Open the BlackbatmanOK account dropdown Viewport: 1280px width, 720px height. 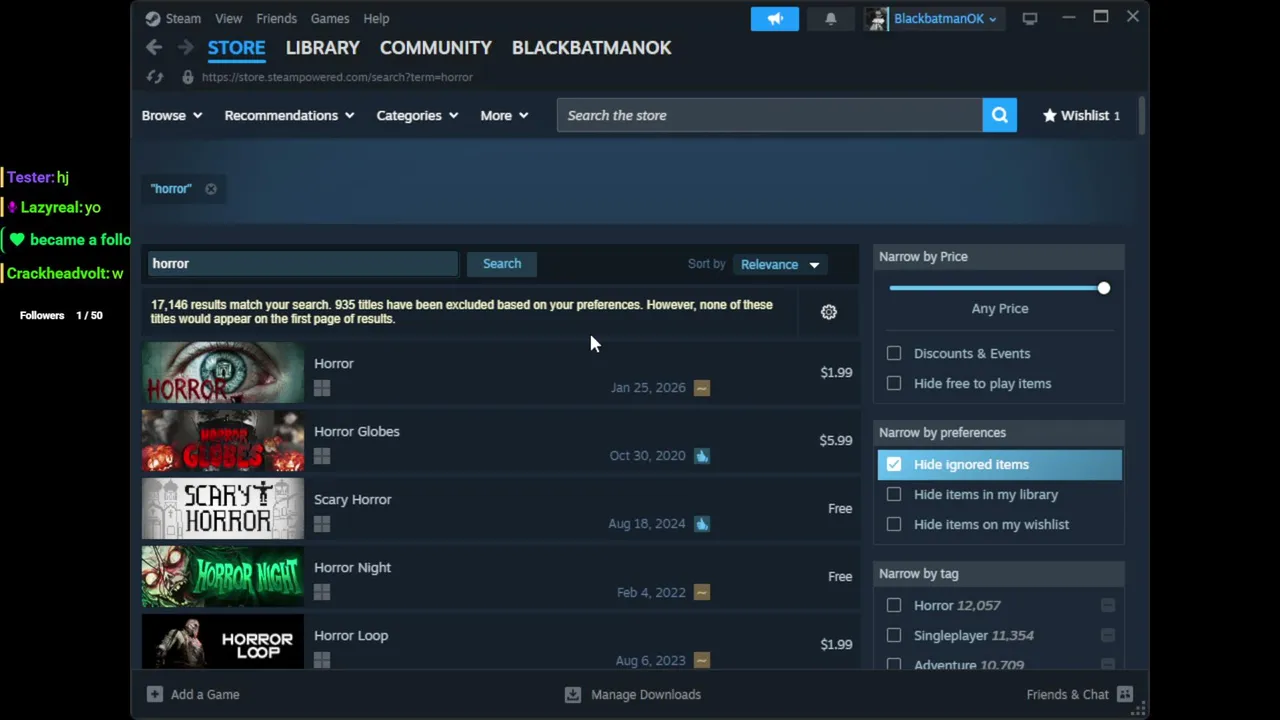(x=945, y=18)
